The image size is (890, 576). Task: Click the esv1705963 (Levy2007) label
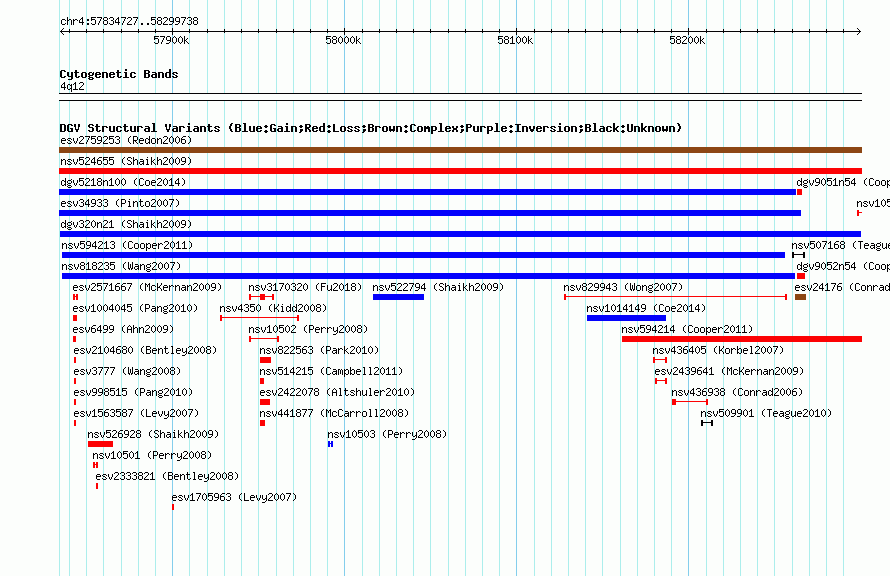[x=234, y=497]
